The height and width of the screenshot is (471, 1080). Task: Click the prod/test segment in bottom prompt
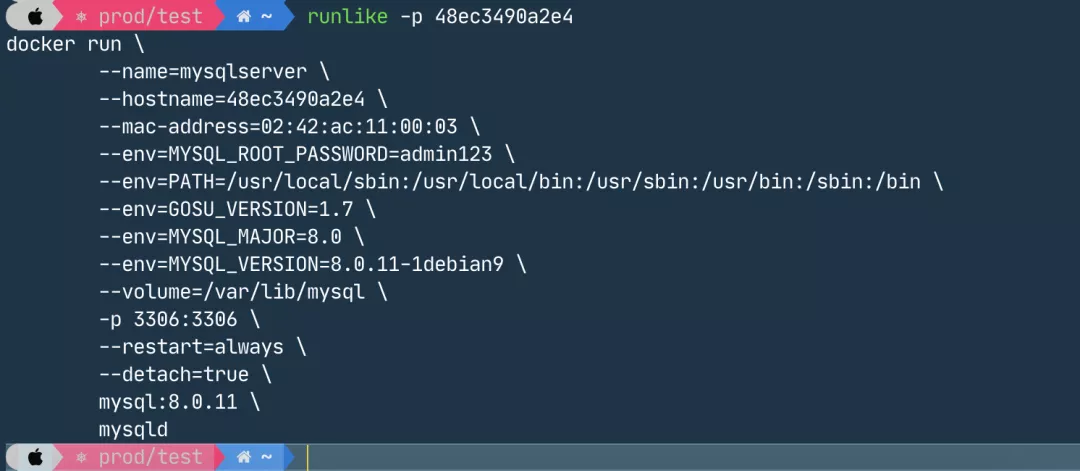tap(151, 457)
